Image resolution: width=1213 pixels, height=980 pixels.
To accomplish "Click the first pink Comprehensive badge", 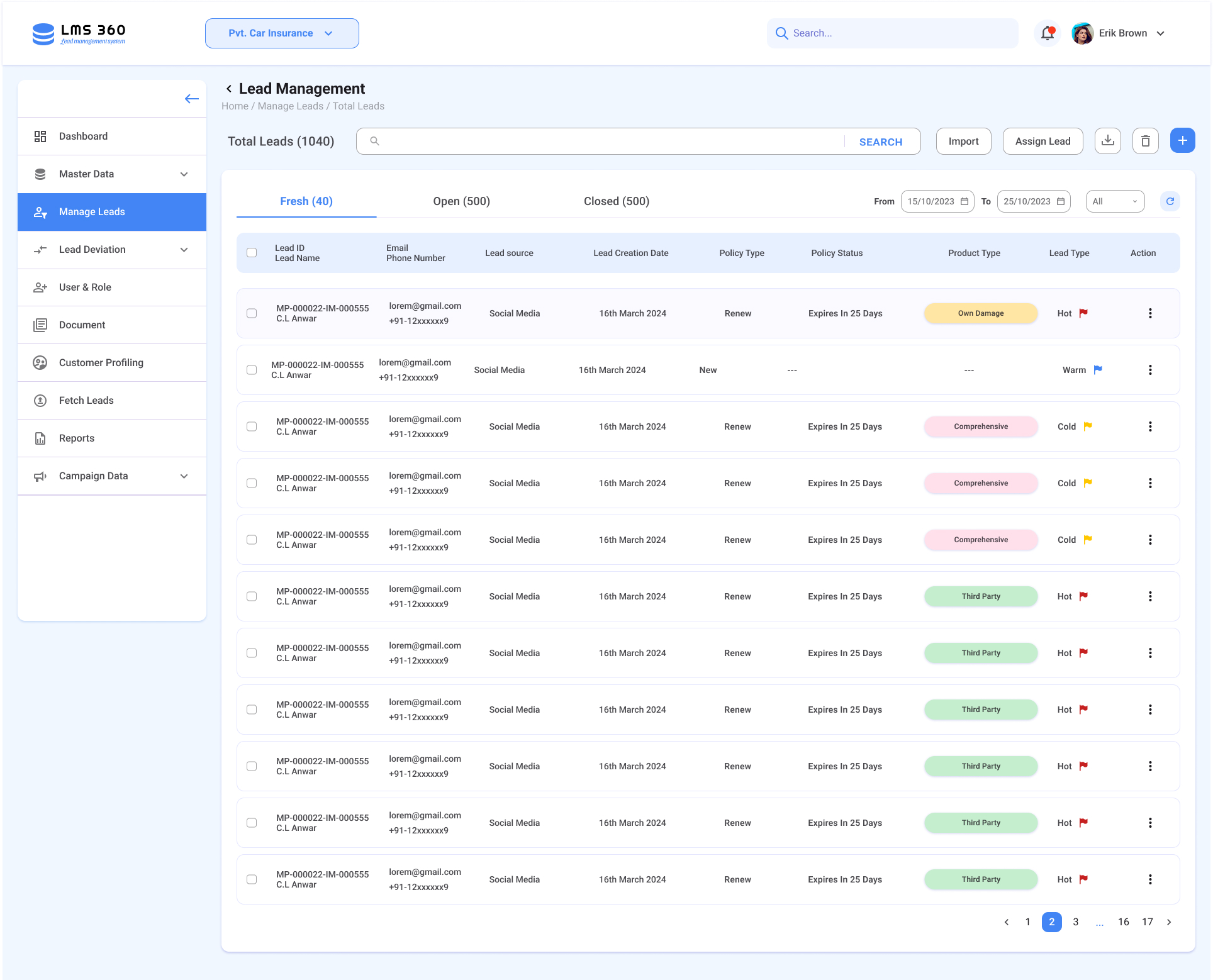I will 981,426.
